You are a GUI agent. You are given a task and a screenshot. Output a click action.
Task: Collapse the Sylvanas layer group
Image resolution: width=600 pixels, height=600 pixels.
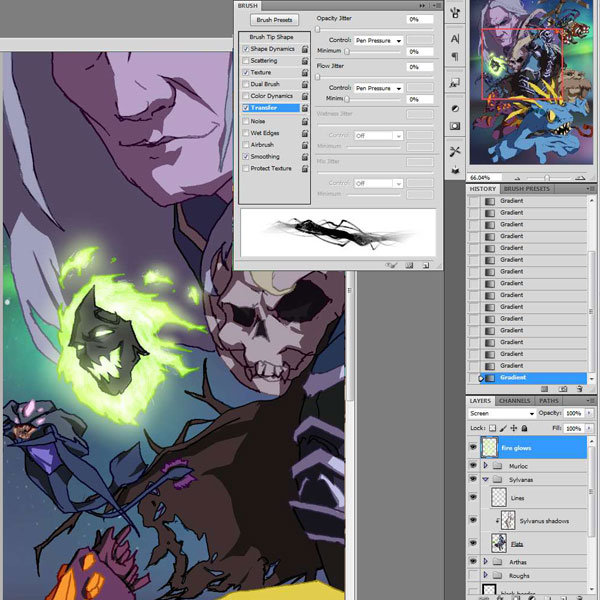pyautogui.click(x=486, y=479)
